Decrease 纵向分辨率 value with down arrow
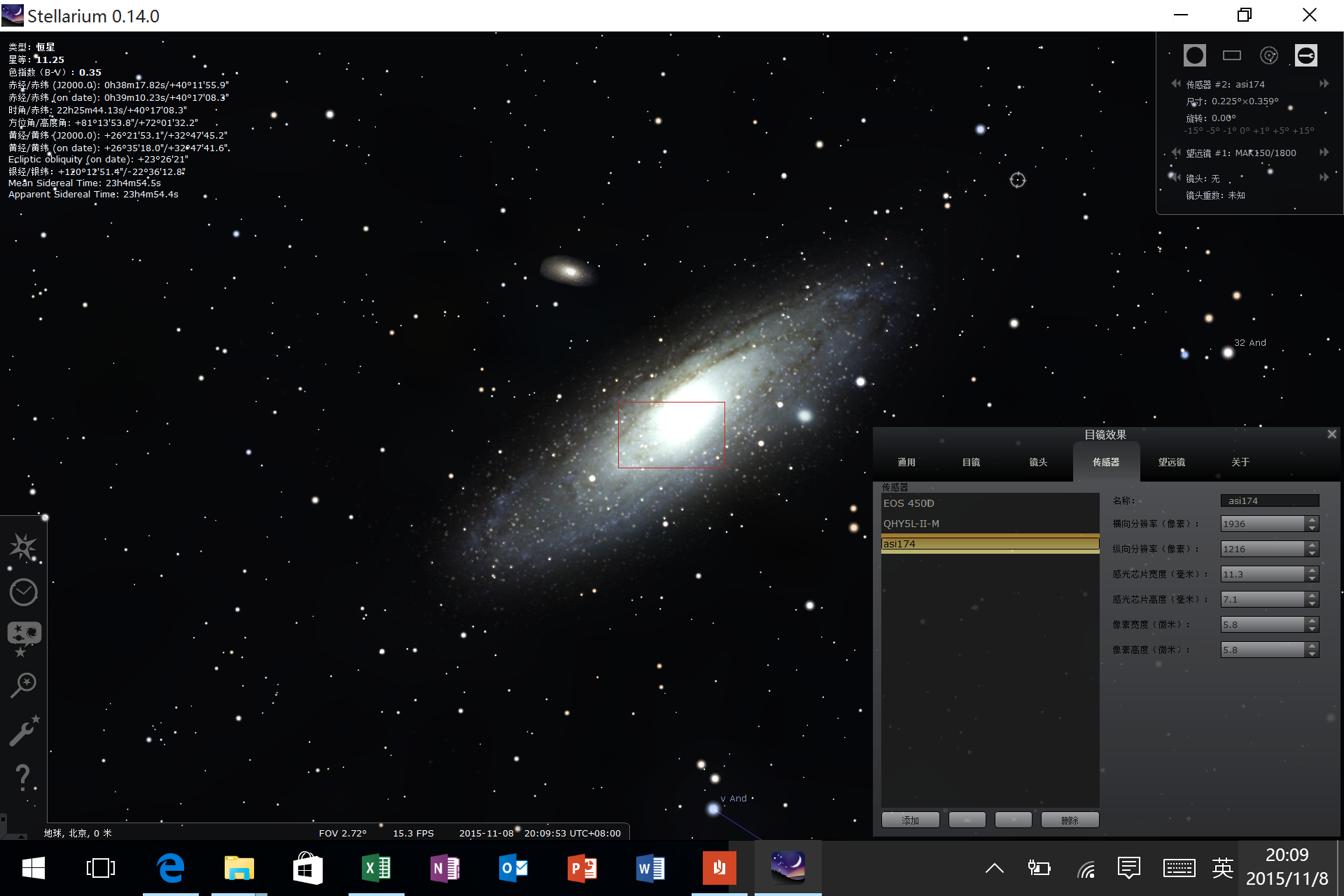The width and height of the screenshot is (1344, 896). pos(1312,553)
